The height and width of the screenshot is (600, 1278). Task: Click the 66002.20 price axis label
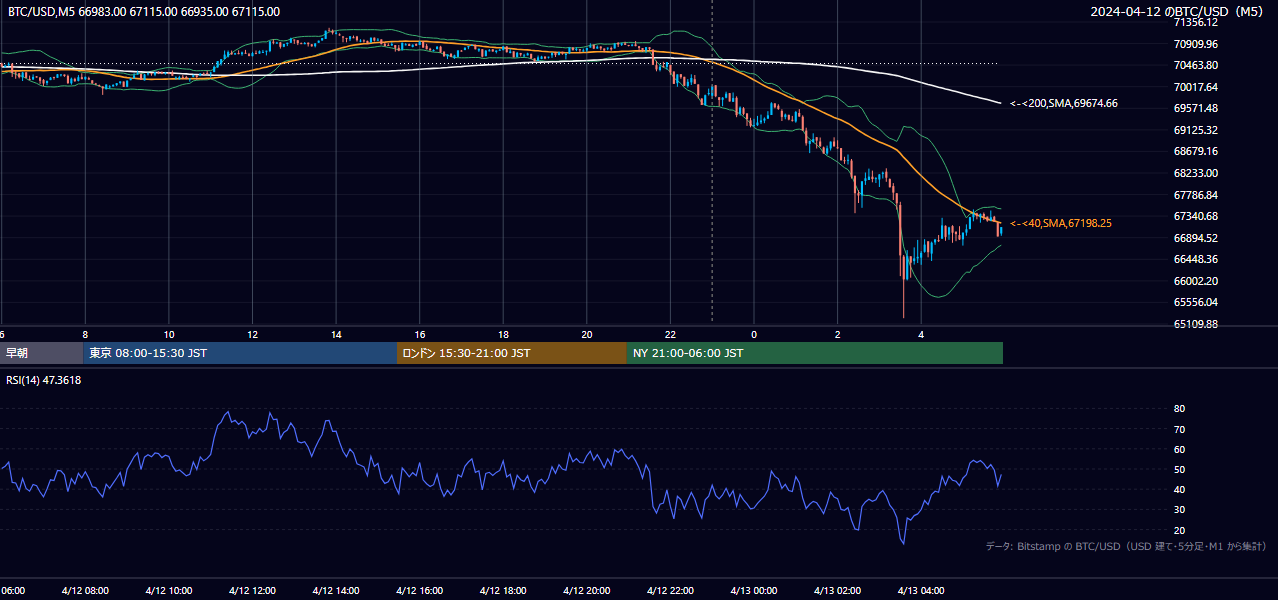click(1196, 281)
